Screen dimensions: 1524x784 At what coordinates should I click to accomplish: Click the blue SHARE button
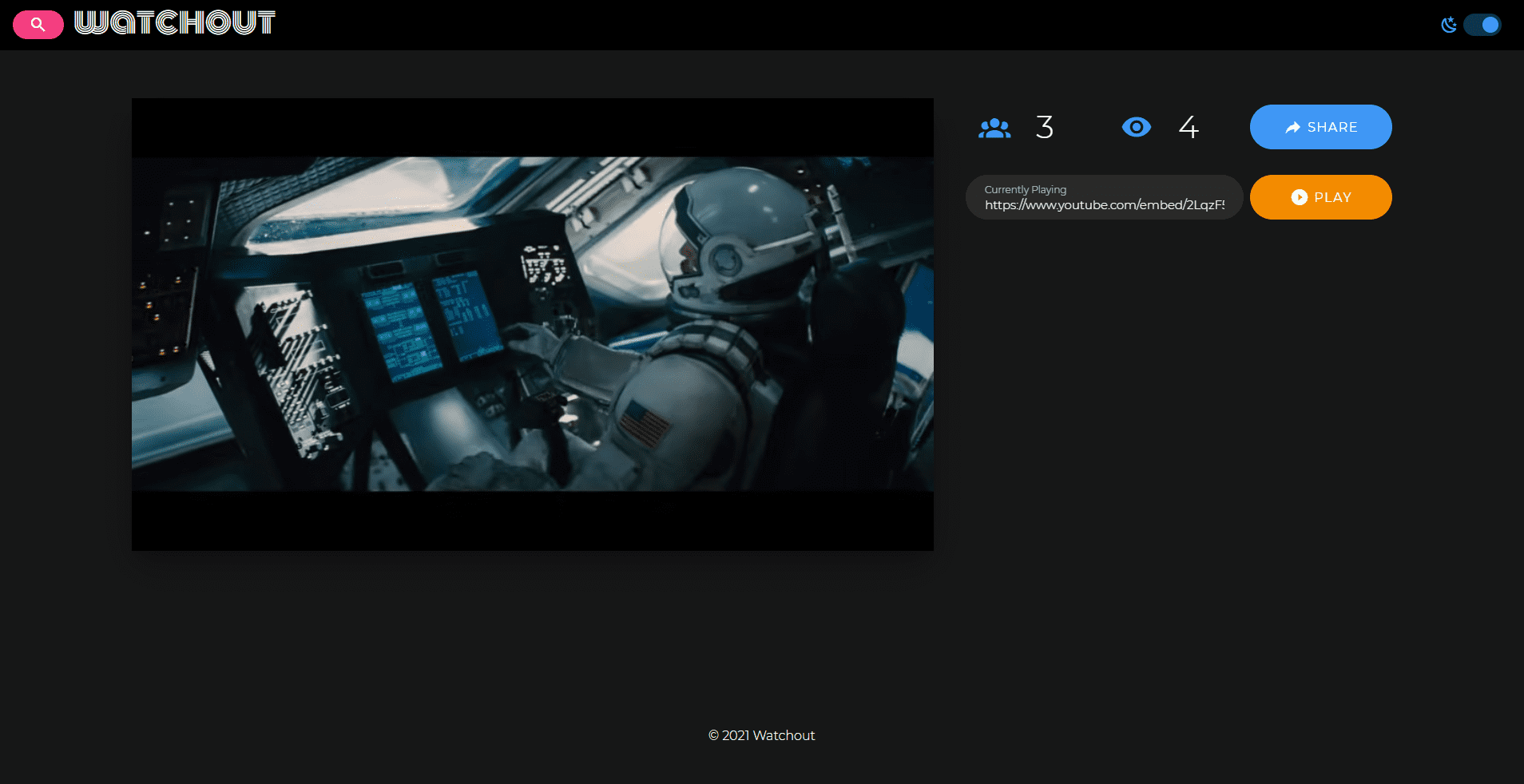point(1320,127)
